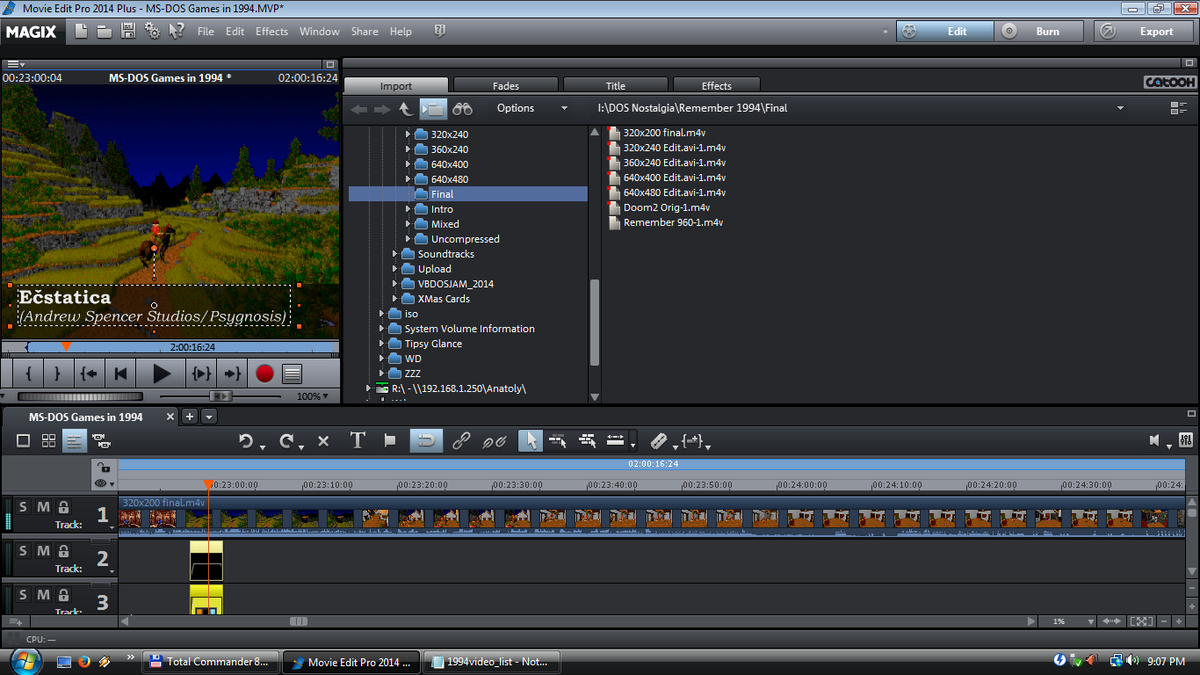Viewport: 1200px width, 675px height.
Task: Open the audio mixer icon
Action: click(x=1186, y=441)
